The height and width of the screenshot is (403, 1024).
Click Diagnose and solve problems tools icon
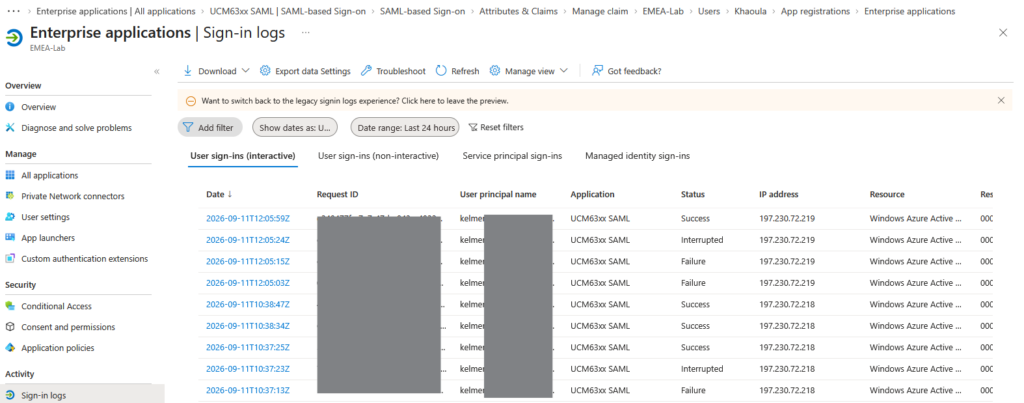10,127
